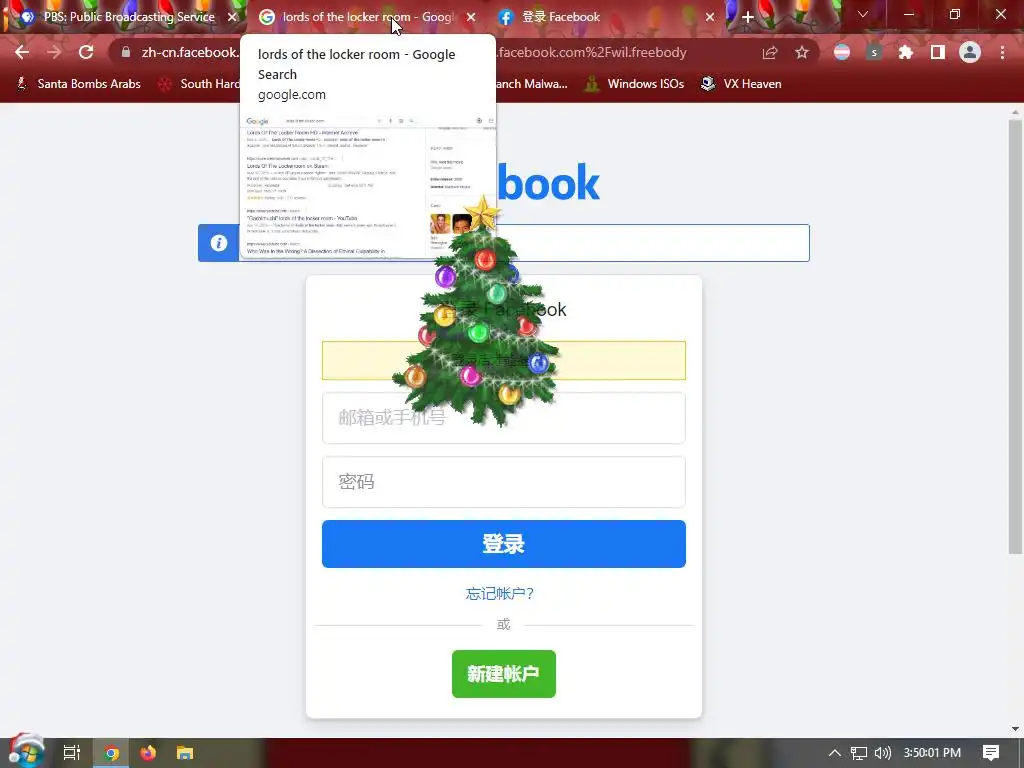Image resolution: width=1024 pixels, height=768 pixels.
Task: Open the Santa Bombs Arabs bookmark
Action: tap(78, 84)
